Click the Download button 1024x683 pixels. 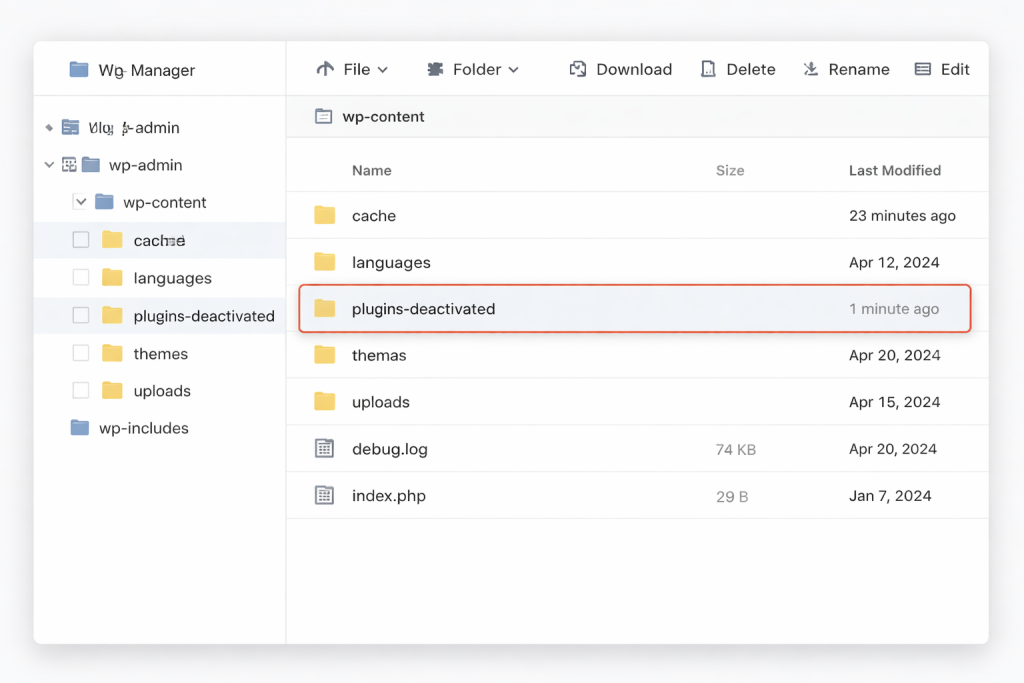[x=620, y=69]
